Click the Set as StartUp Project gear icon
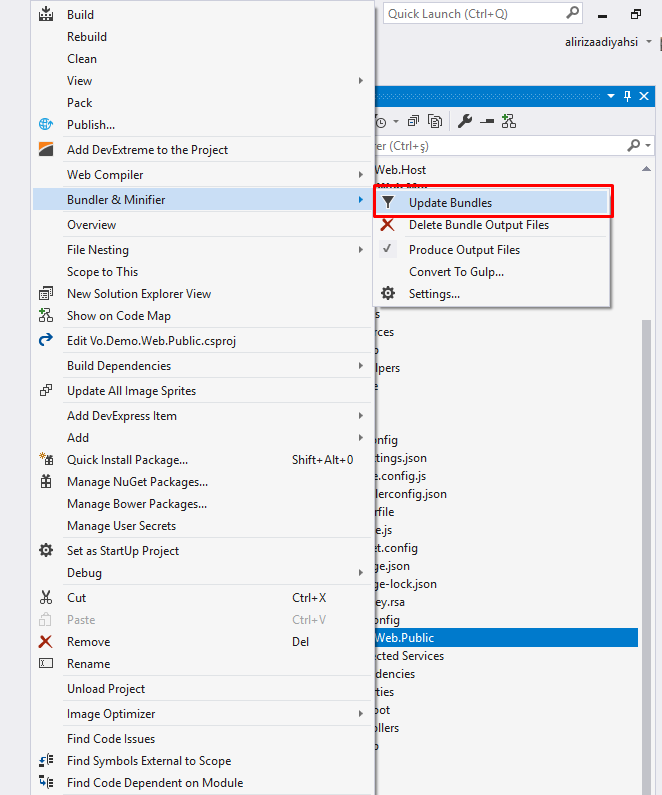Screen dimensions: 662x795 point(46,550)
